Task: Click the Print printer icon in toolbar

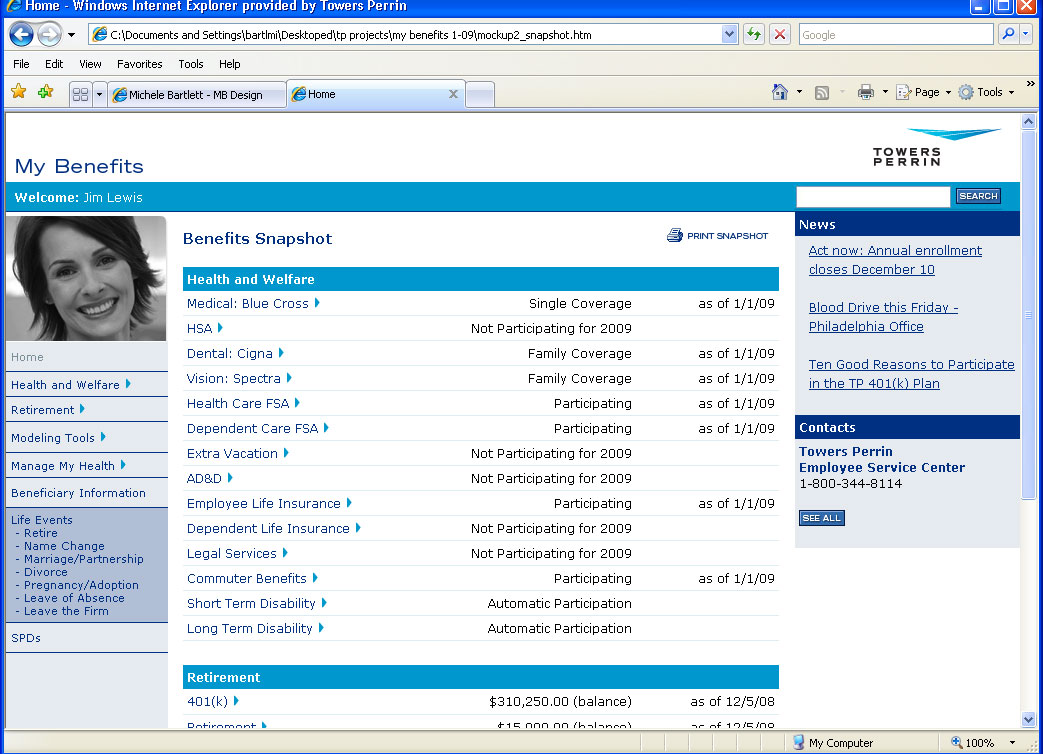Action: pyautogui.click(x=865, y=92)
